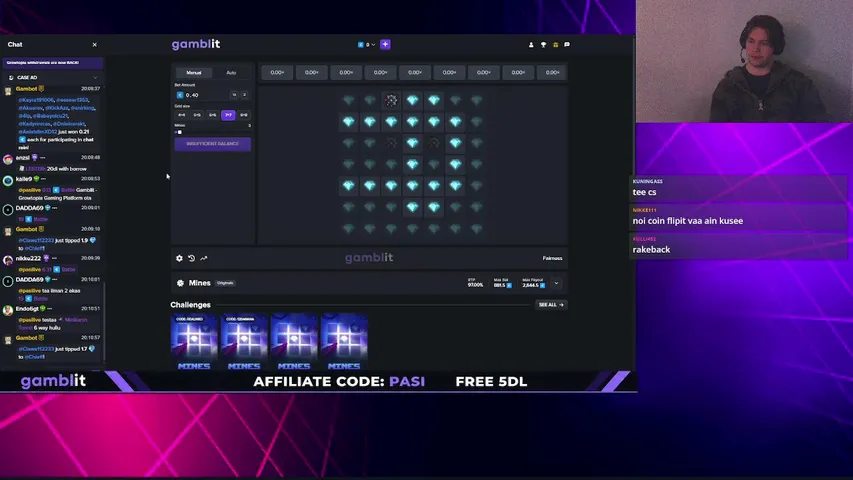Click the INSUFFICIENT BALANCE button

(x=213, y=144)
